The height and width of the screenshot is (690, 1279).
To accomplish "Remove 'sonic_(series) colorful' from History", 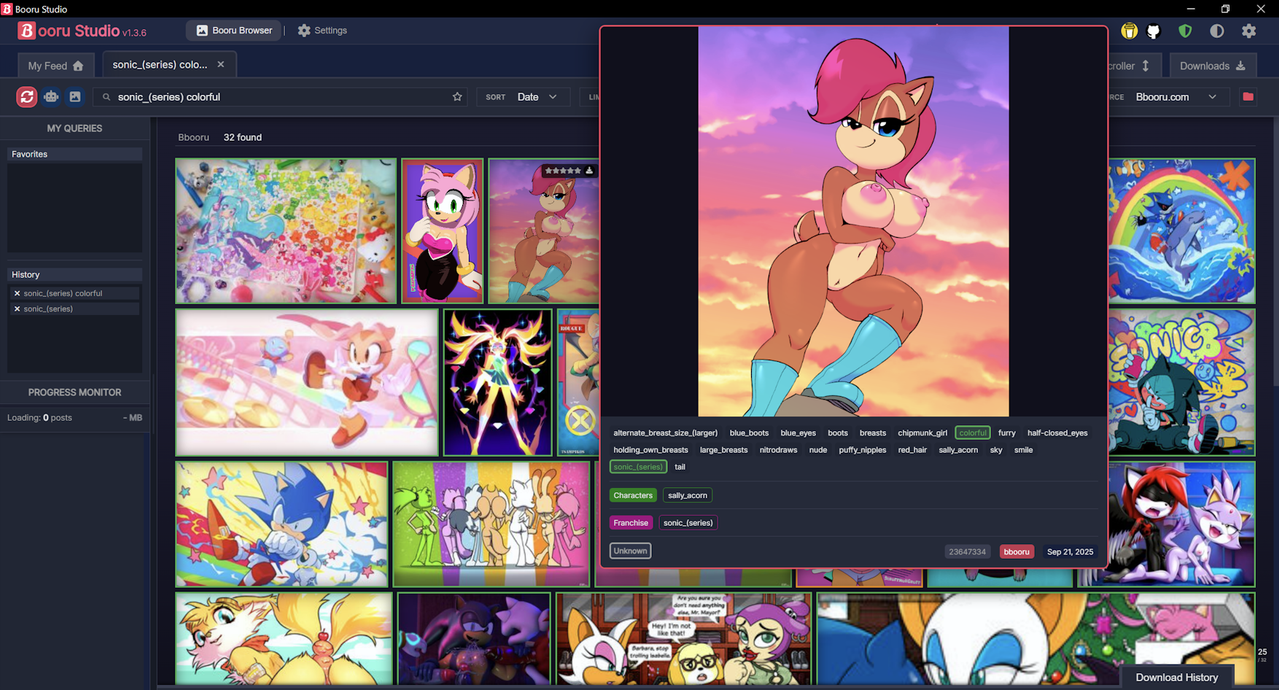I will click(x=17, y=293).
